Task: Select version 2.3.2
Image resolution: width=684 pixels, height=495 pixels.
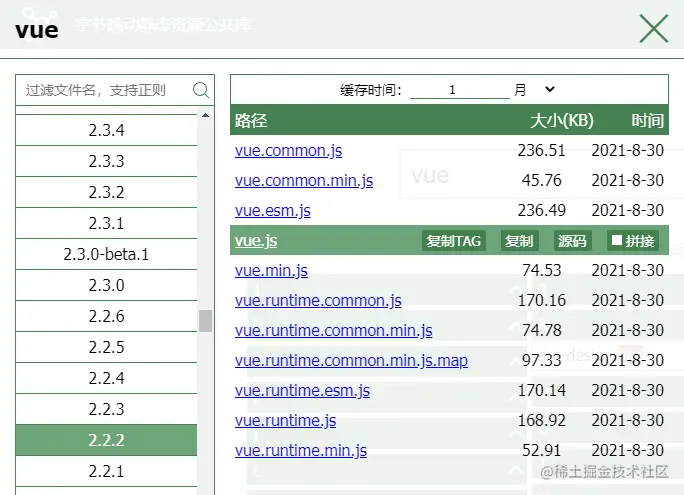Action: 106,192
